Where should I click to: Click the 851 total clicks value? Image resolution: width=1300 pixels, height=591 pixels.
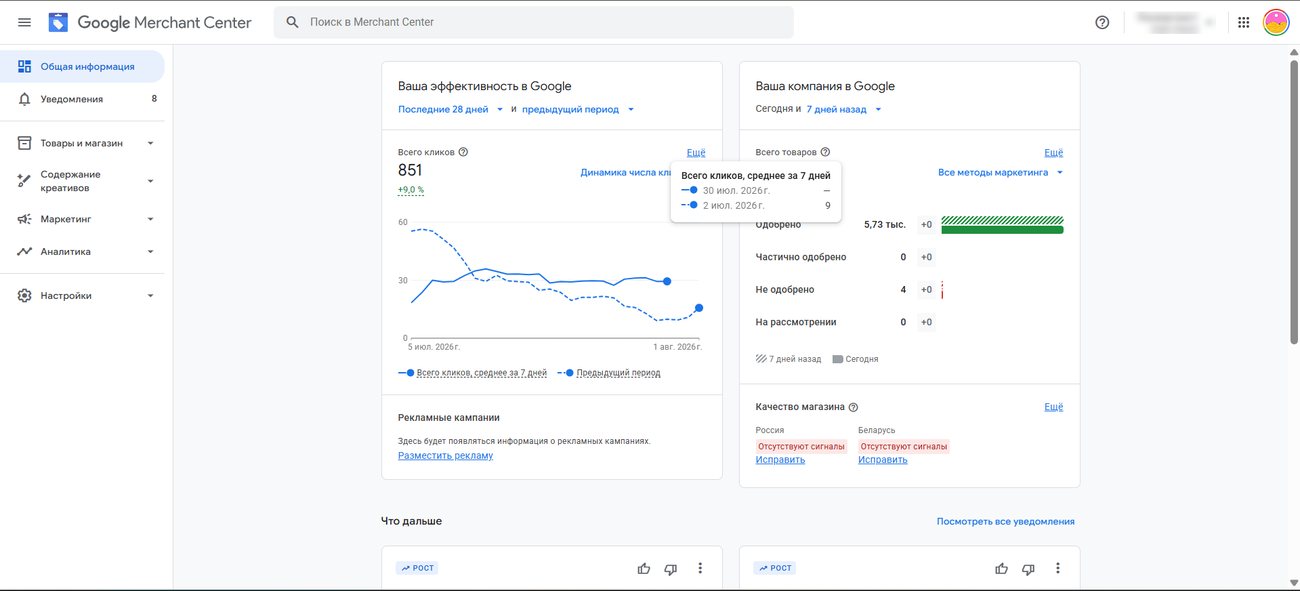(x=410, y=170)
